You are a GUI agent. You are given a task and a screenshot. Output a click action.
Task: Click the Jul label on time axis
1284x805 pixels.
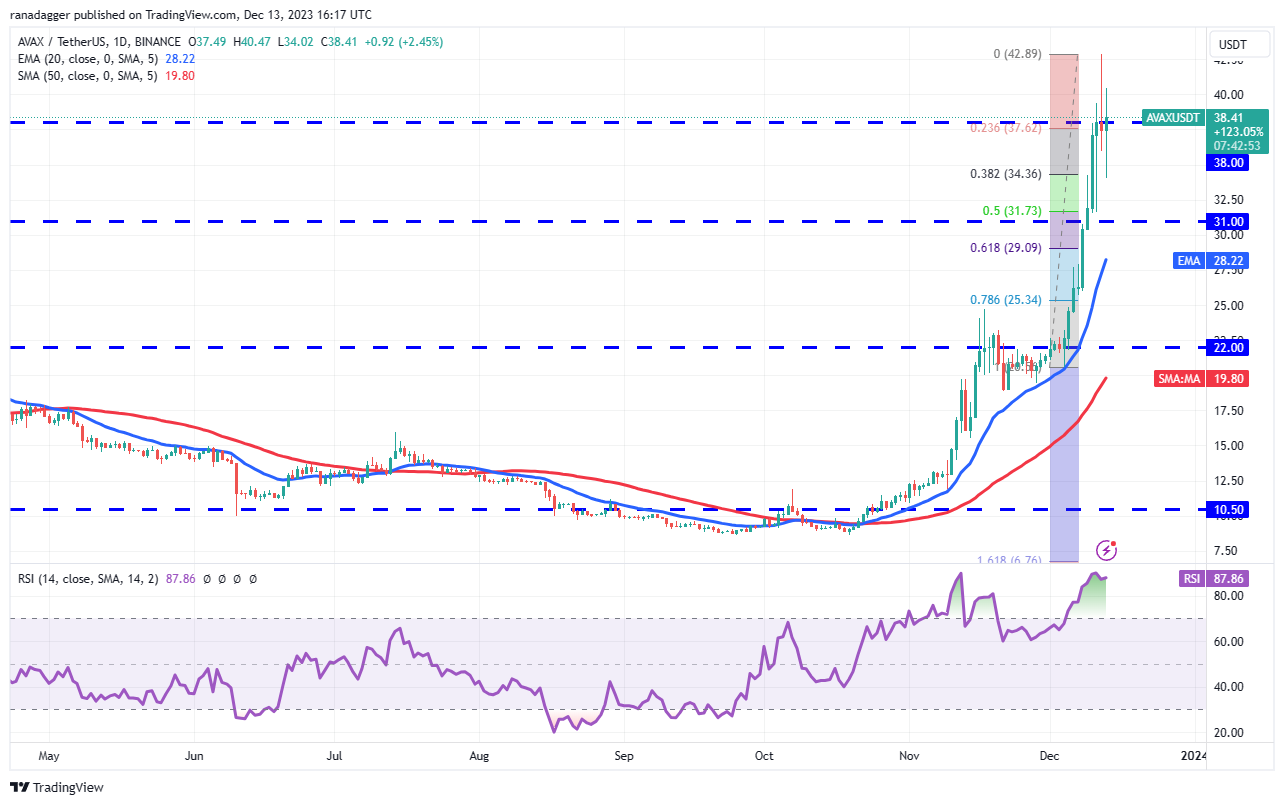point(336,756)
